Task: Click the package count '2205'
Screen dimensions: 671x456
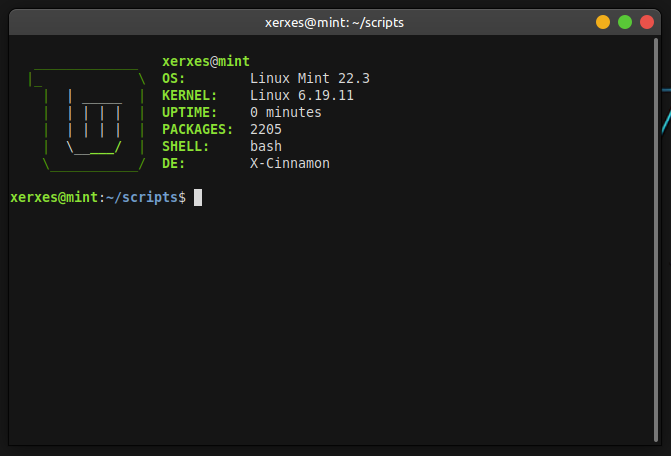Action: point(266,130)
